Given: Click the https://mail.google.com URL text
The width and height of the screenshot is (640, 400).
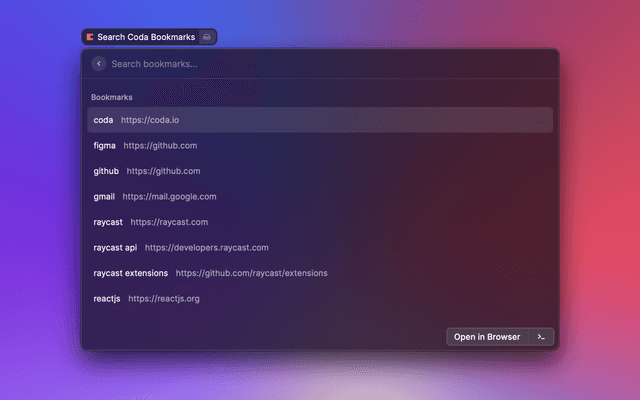Looking at the screenshot, I should 169,196.
